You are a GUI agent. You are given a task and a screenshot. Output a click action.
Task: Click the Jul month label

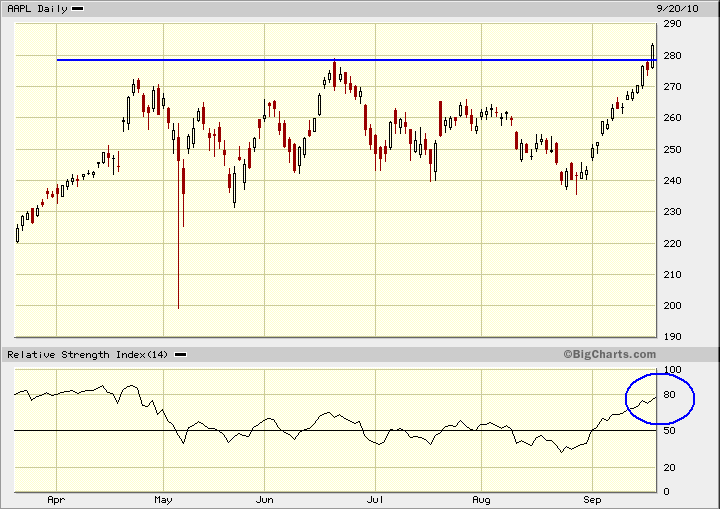pyautogui.click(x=375, y=500)
